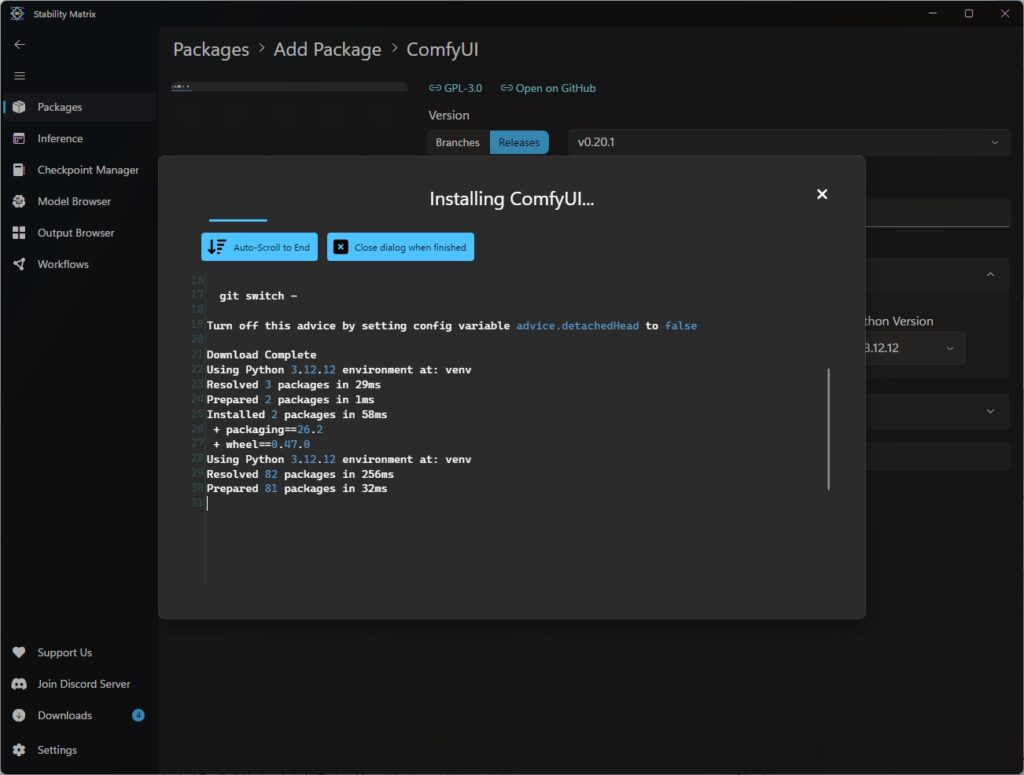Toggle Close dialog when finished
The width and height of the screenshot is (1024, 775).
(400, 247)
